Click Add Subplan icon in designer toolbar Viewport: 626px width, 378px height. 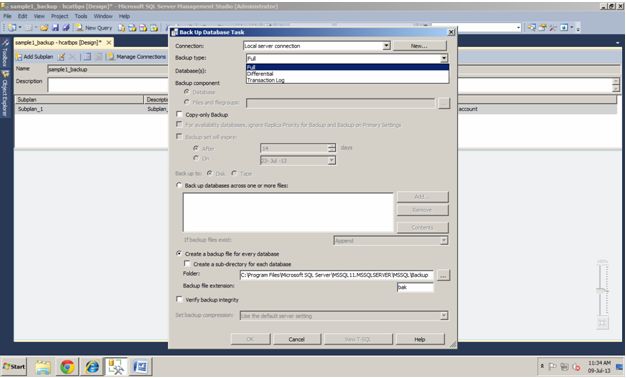coord(34,57)
